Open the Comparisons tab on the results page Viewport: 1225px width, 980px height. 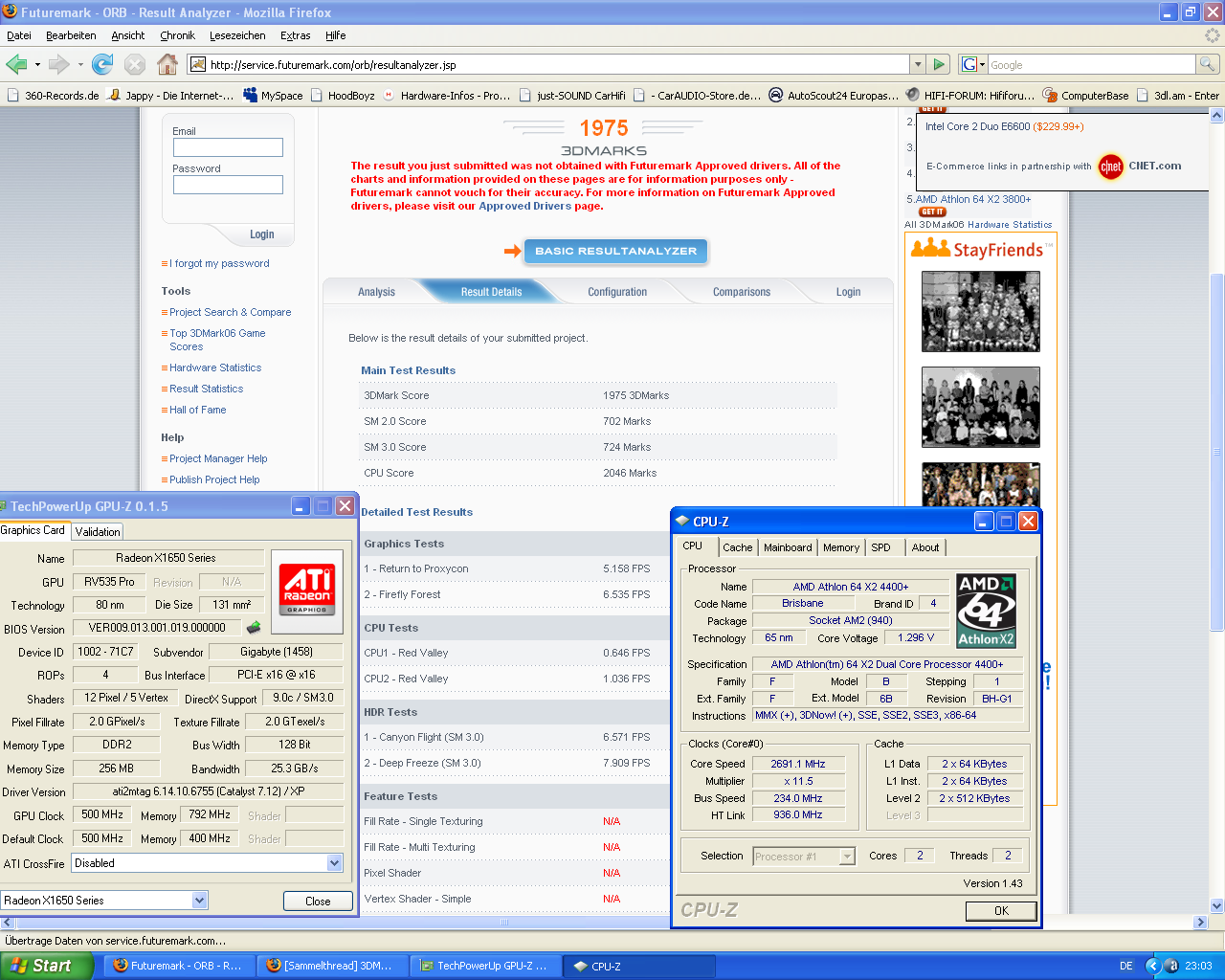[x=742, y=292]
